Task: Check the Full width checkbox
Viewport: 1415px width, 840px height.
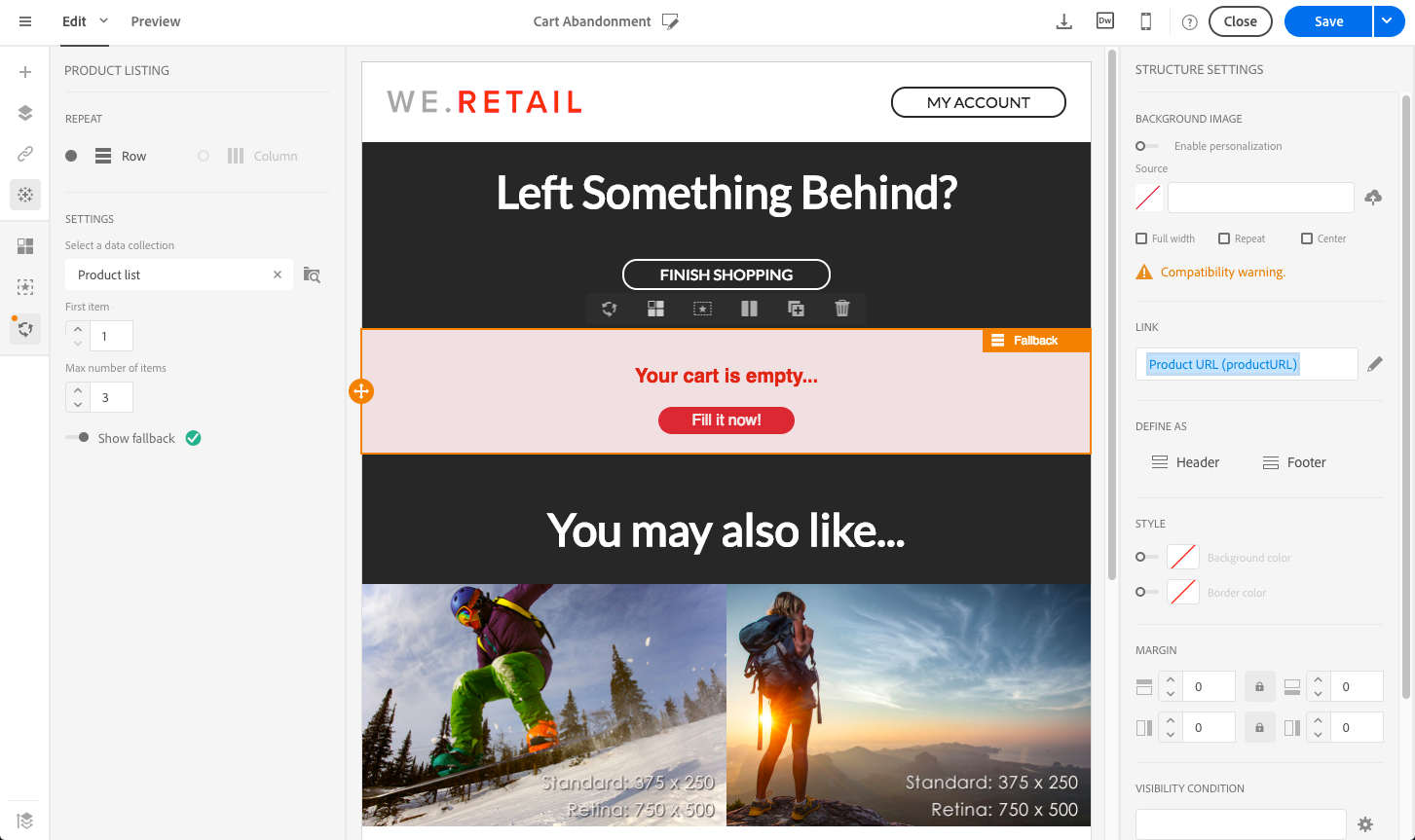Action: 1141,238
